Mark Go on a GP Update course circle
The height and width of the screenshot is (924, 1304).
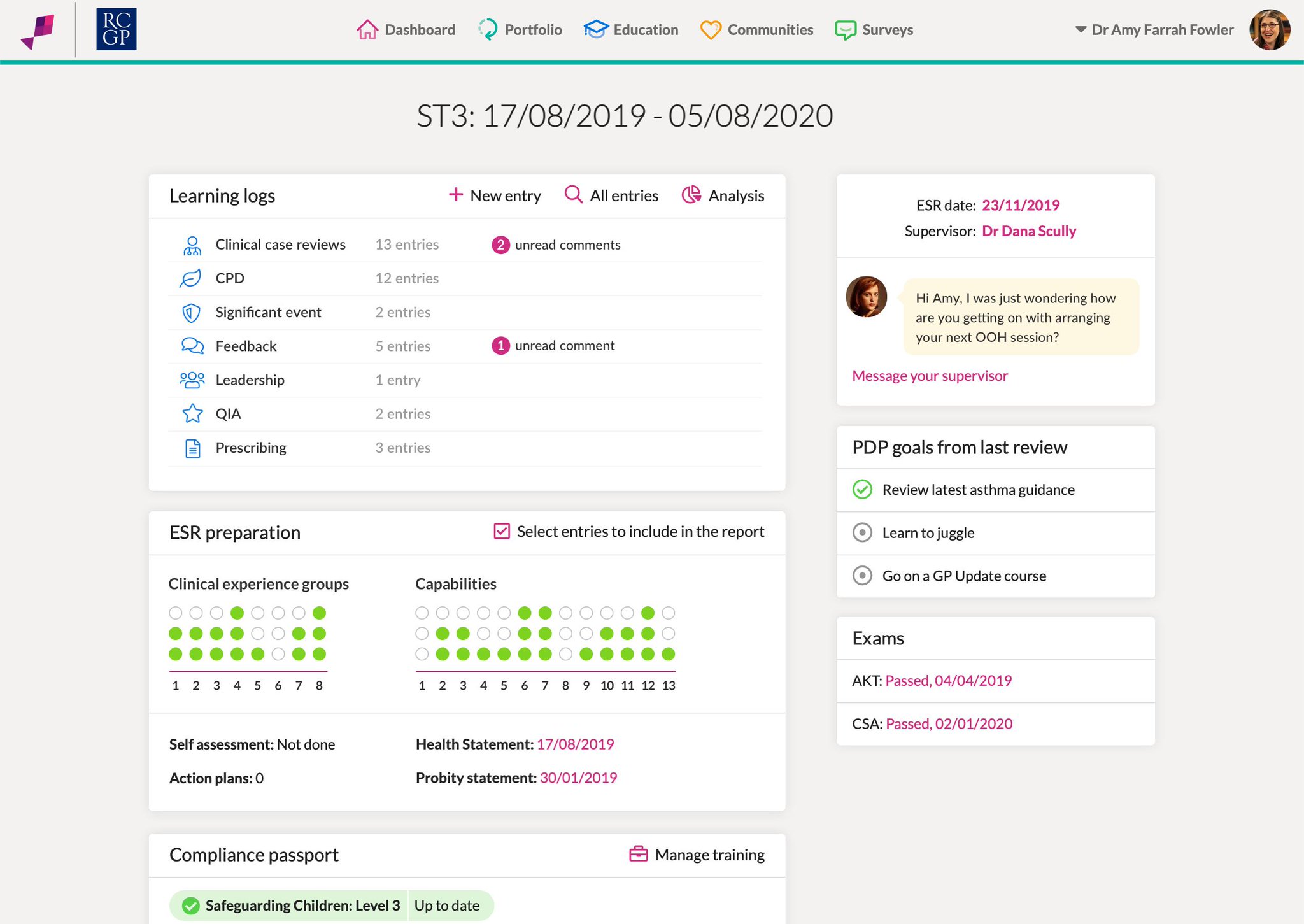point(862,576)
